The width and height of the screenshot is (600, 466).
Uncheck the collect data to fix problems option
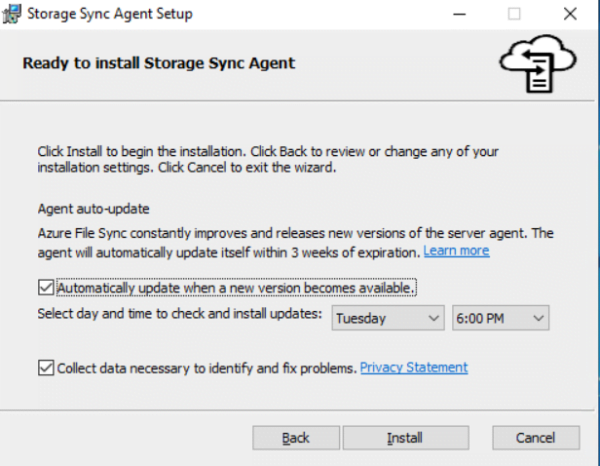pos(46,368)
